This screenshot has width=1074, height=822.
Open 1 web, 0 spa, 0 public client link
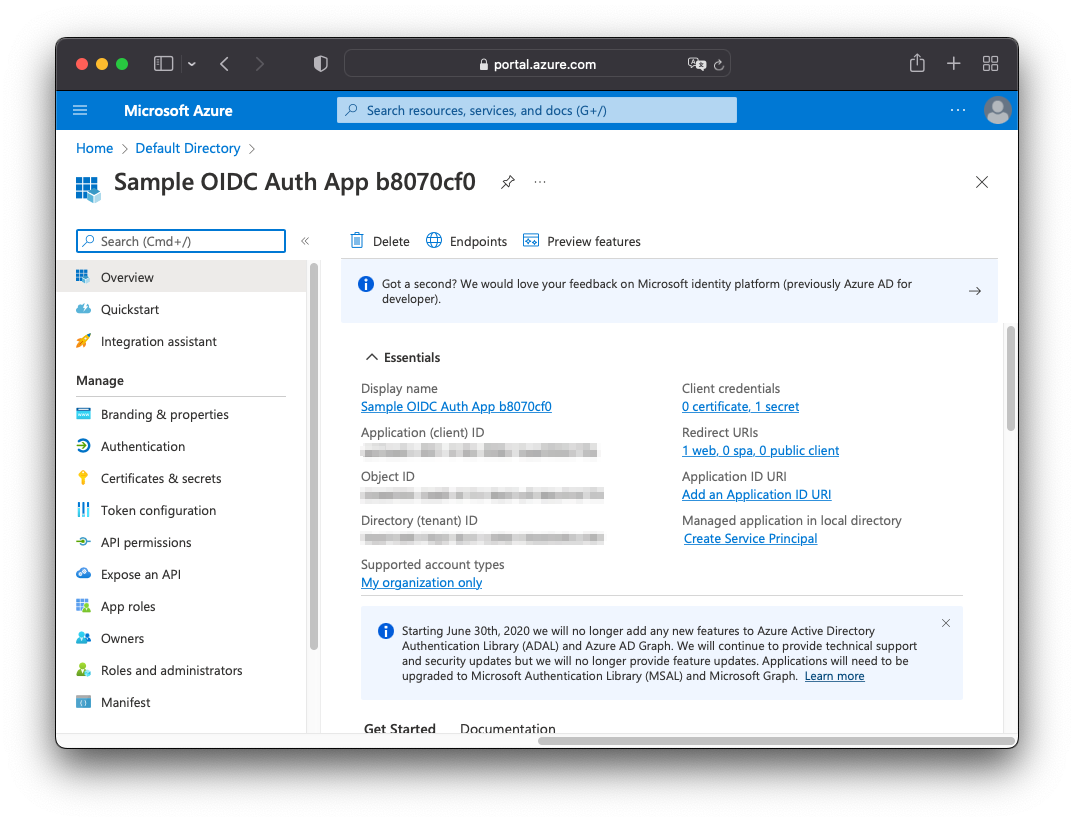coord(760,450)
